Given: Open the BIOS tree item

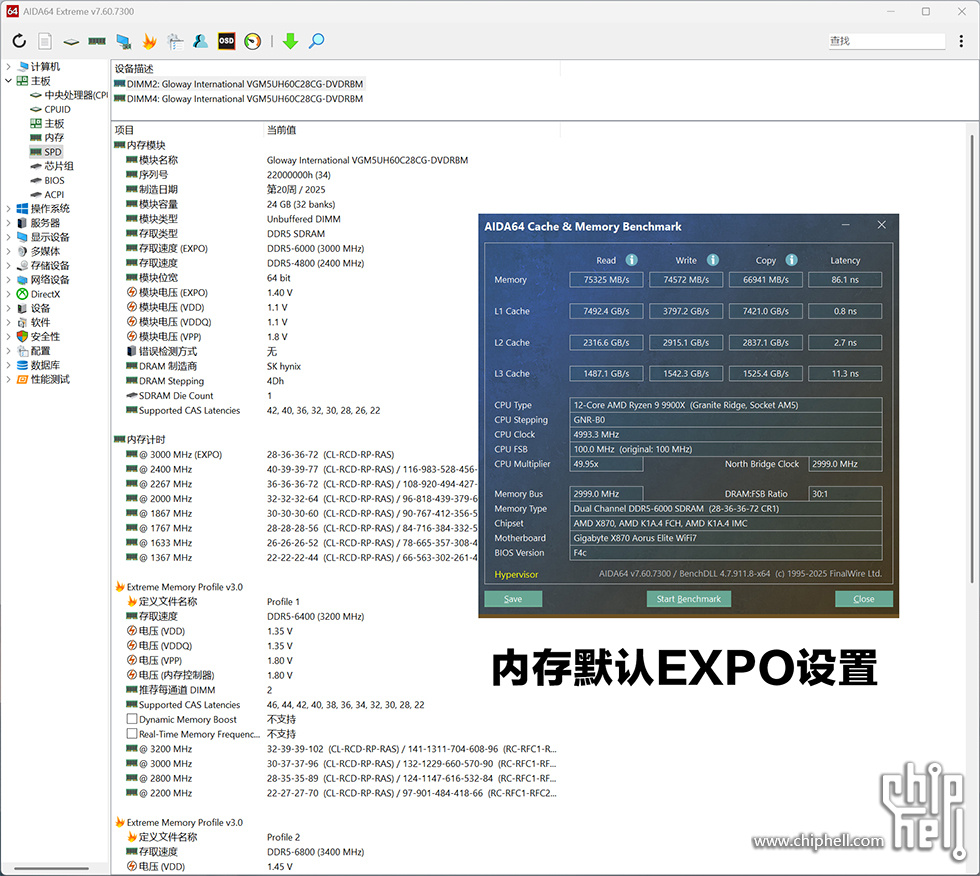Looking at the screenshot, I should coord(48,181).
